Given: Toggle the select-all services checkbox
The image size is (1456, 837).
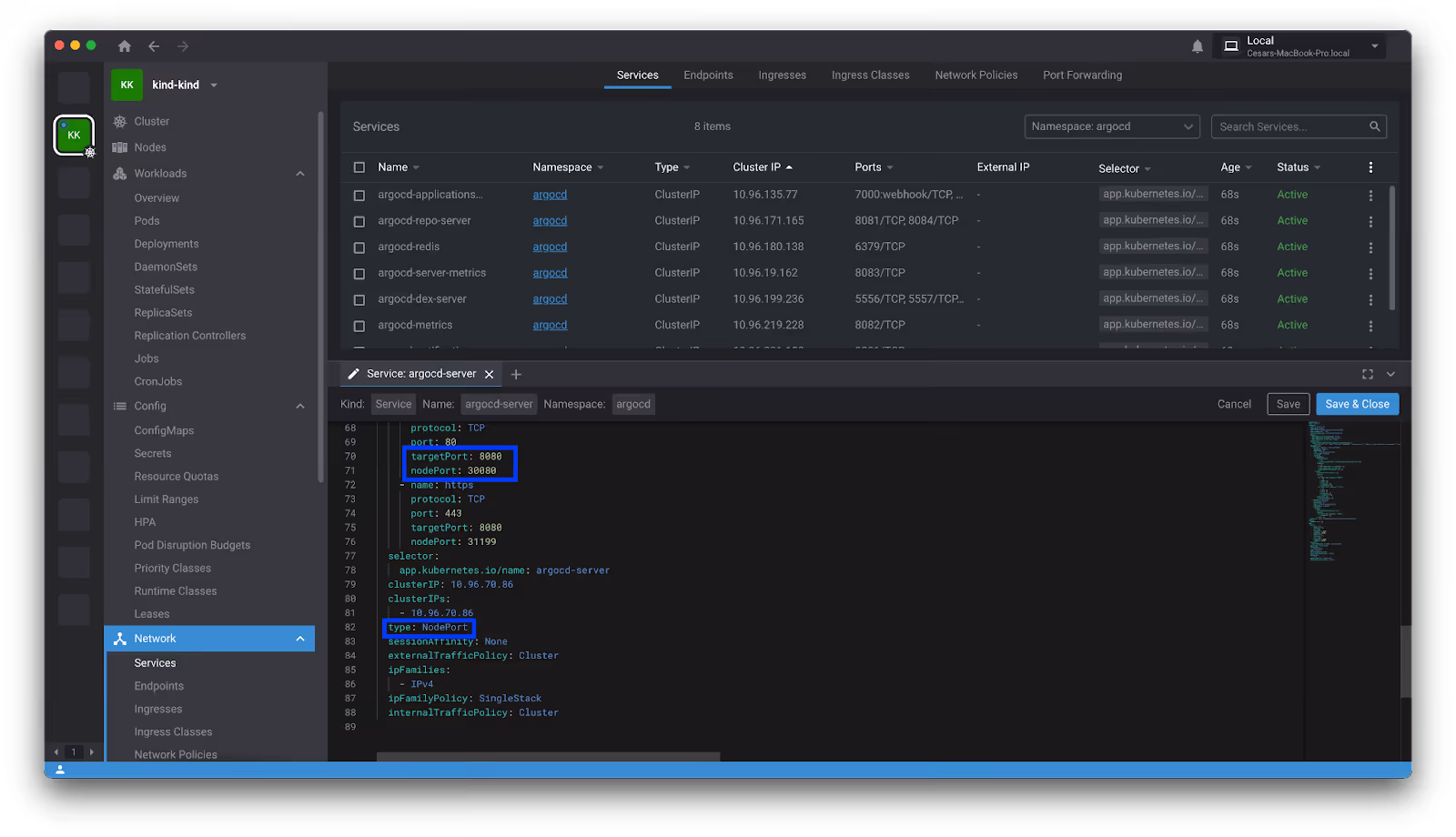Looking at the screenshot, I should (359, 167).
